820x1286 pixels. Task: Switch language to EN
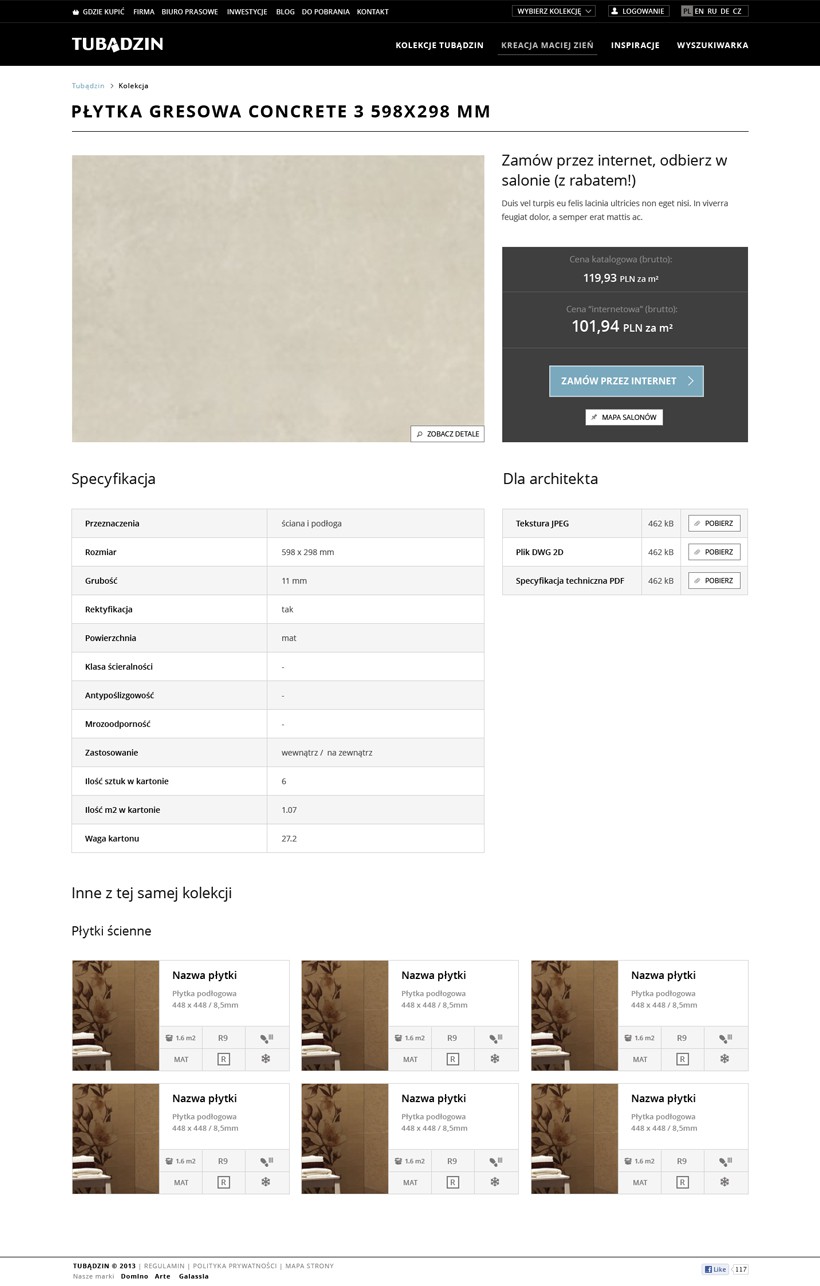point(699,11)
